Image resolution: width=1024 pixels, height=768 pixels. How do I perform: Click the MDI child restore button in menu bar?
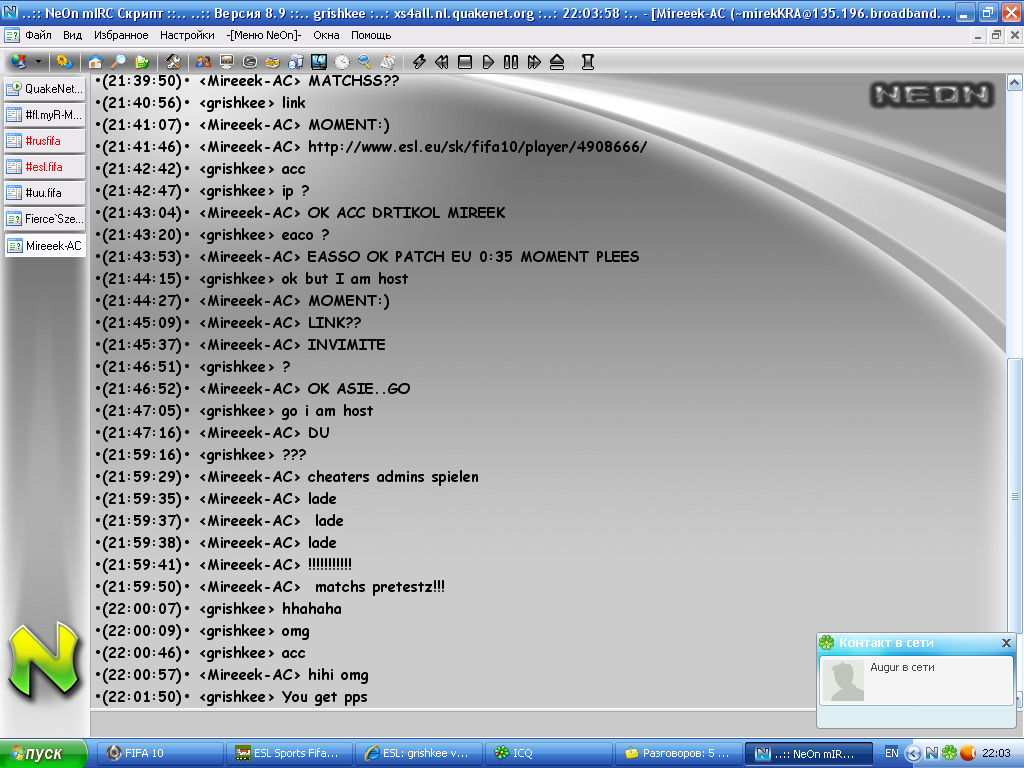pyautogui.click(x=996, y=35)
